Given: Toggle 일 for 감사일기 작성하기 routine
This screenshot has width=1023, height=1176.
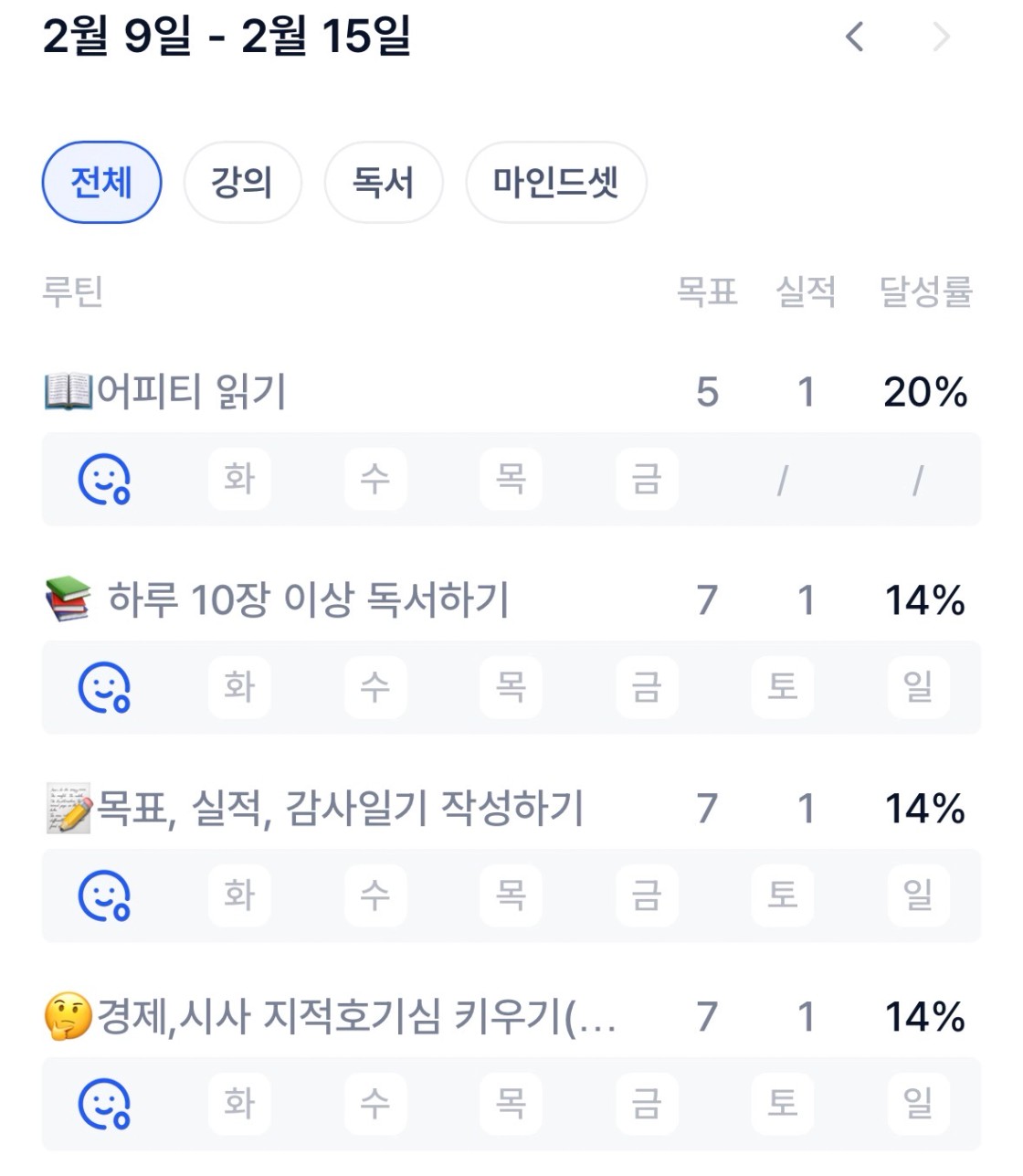Looking at the screenshot, I should [x=918, y=895].
